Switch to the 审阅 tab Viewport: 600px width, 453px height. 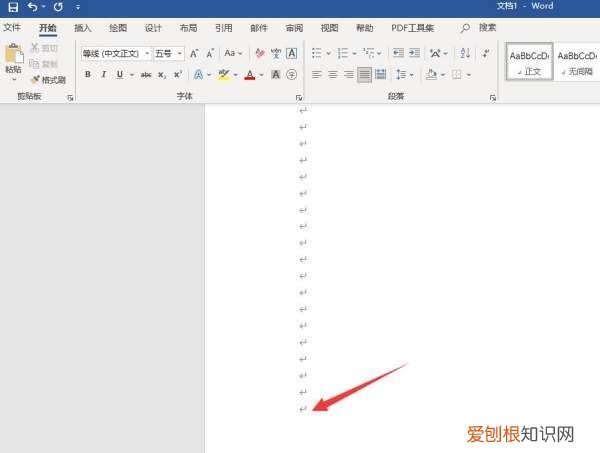(294, 28)
